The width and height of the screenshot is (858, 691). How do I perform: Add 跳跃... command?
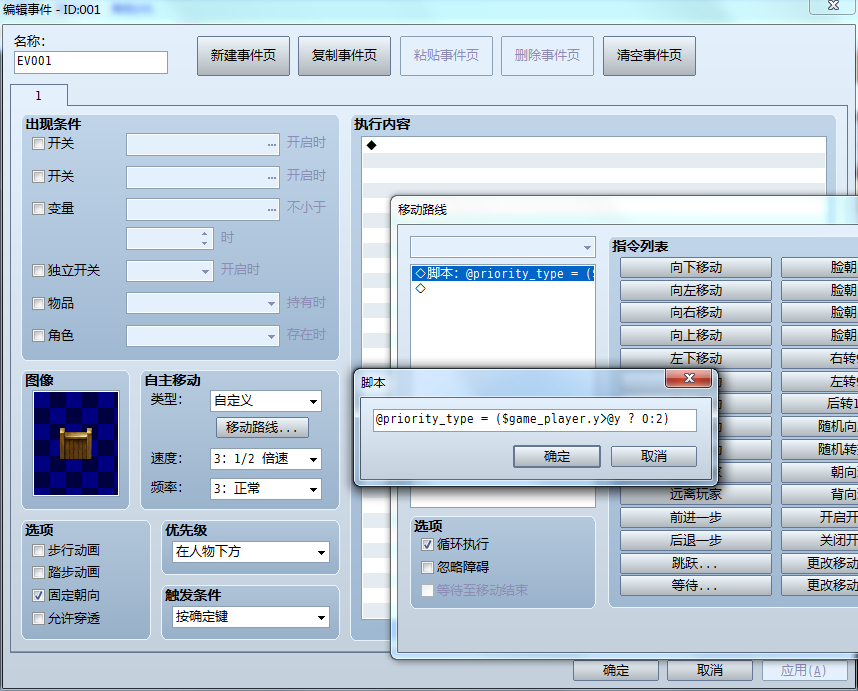[x=696, y=564]
